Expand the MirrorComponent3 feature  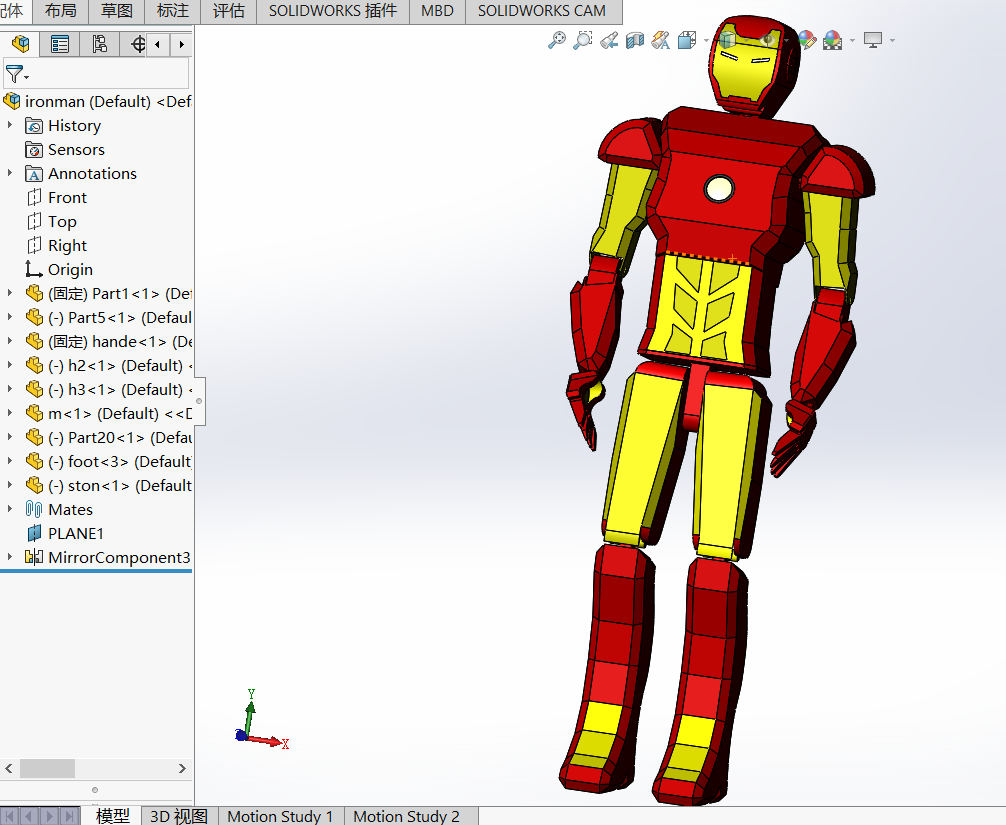pyautogui.click(x=10, y=557)
